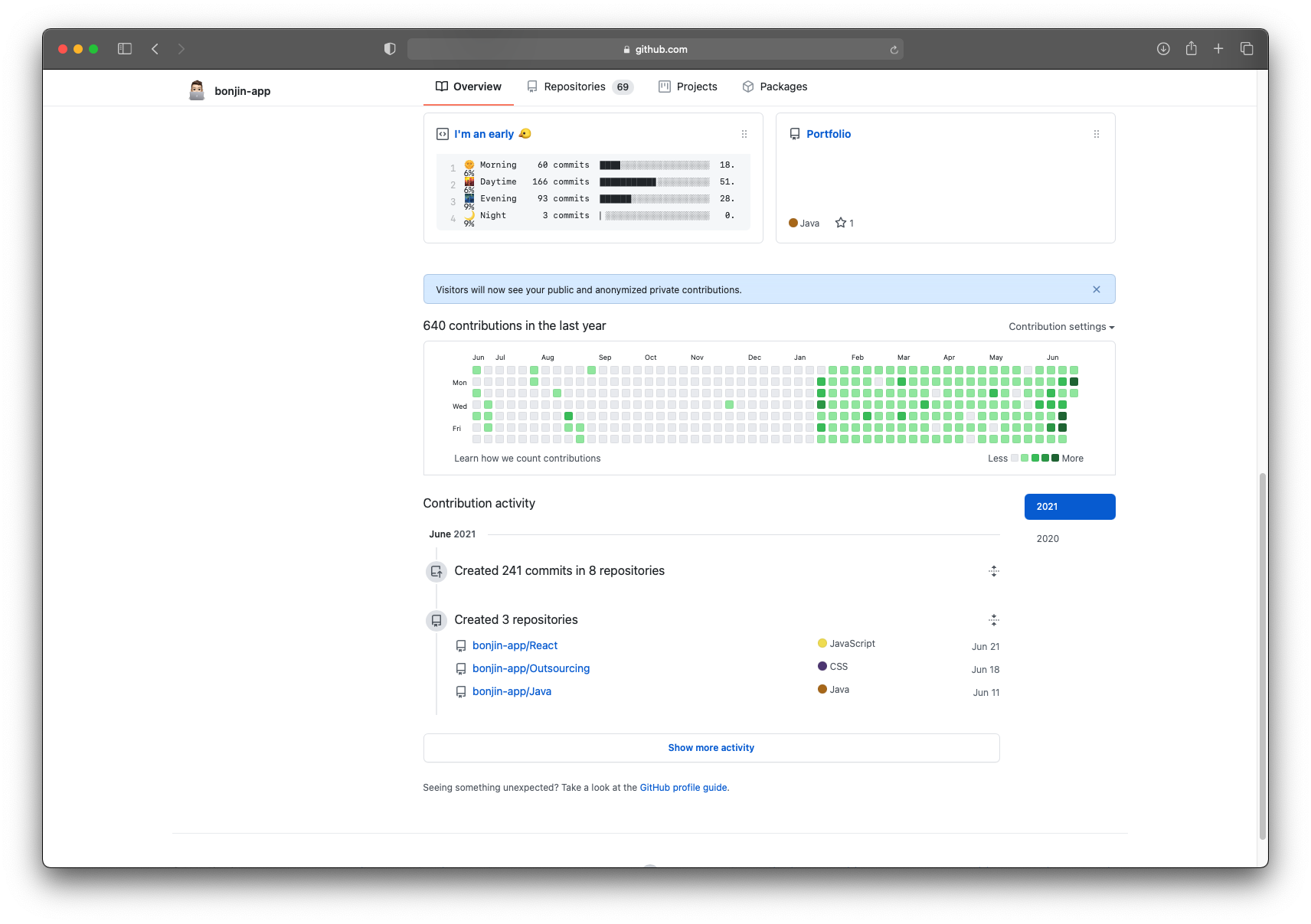
Task: Expand the 241 commits activity details
Action: coord(994,571)
